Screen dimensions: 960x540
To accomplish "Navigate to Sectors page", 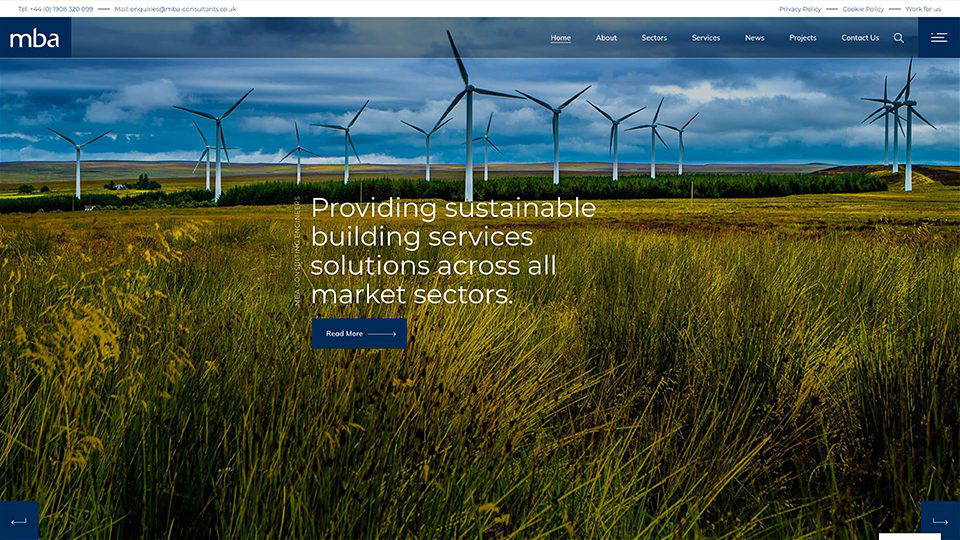I will tap(654, 38).
